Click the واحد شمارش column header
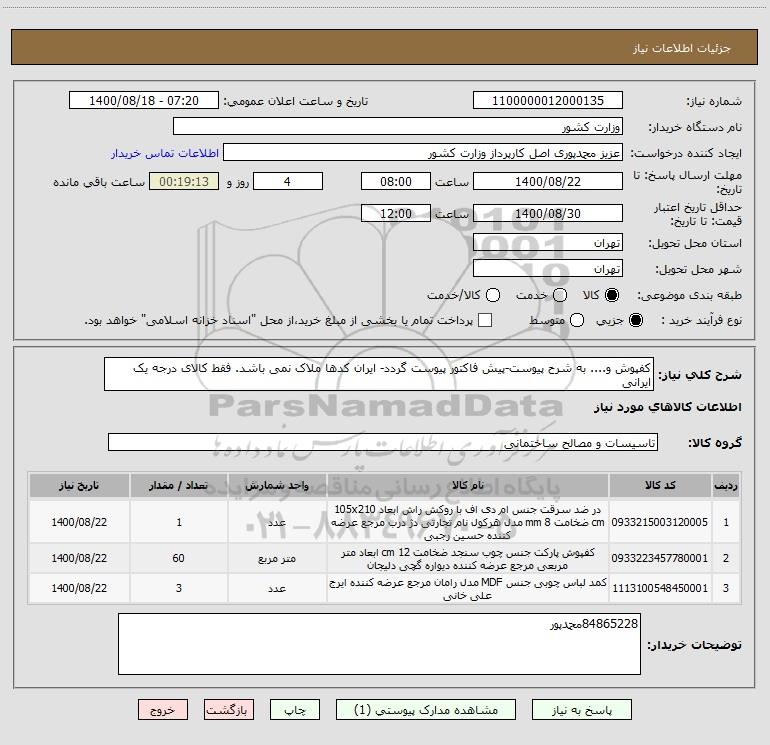The image size is (770, 745). pyautogui.click(x=277, y=485)
